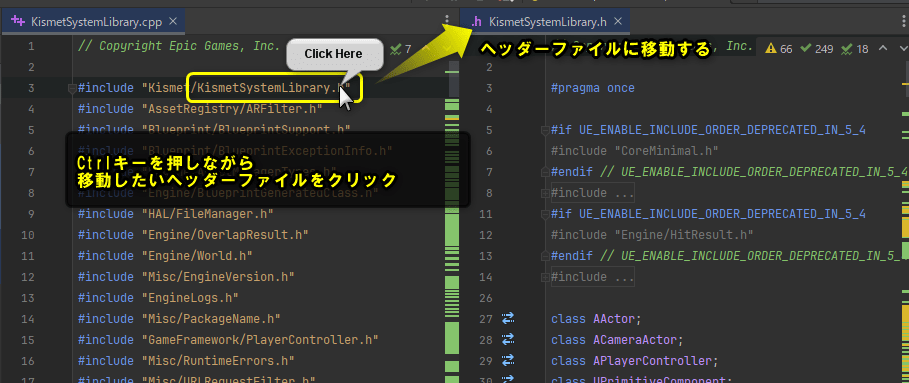Click the "Engine/OverlapResult.h" include path
The width and height of the screenshot is (909, 383).
coord(225,235)
